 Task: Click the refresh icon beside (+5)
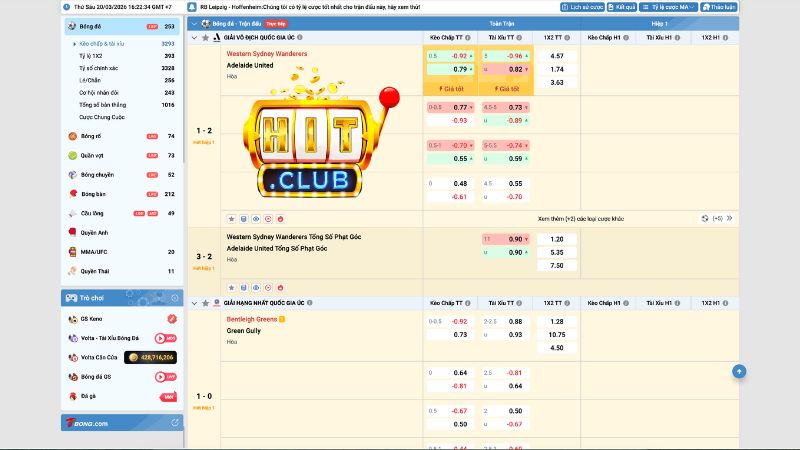click(x=705, y=218)
